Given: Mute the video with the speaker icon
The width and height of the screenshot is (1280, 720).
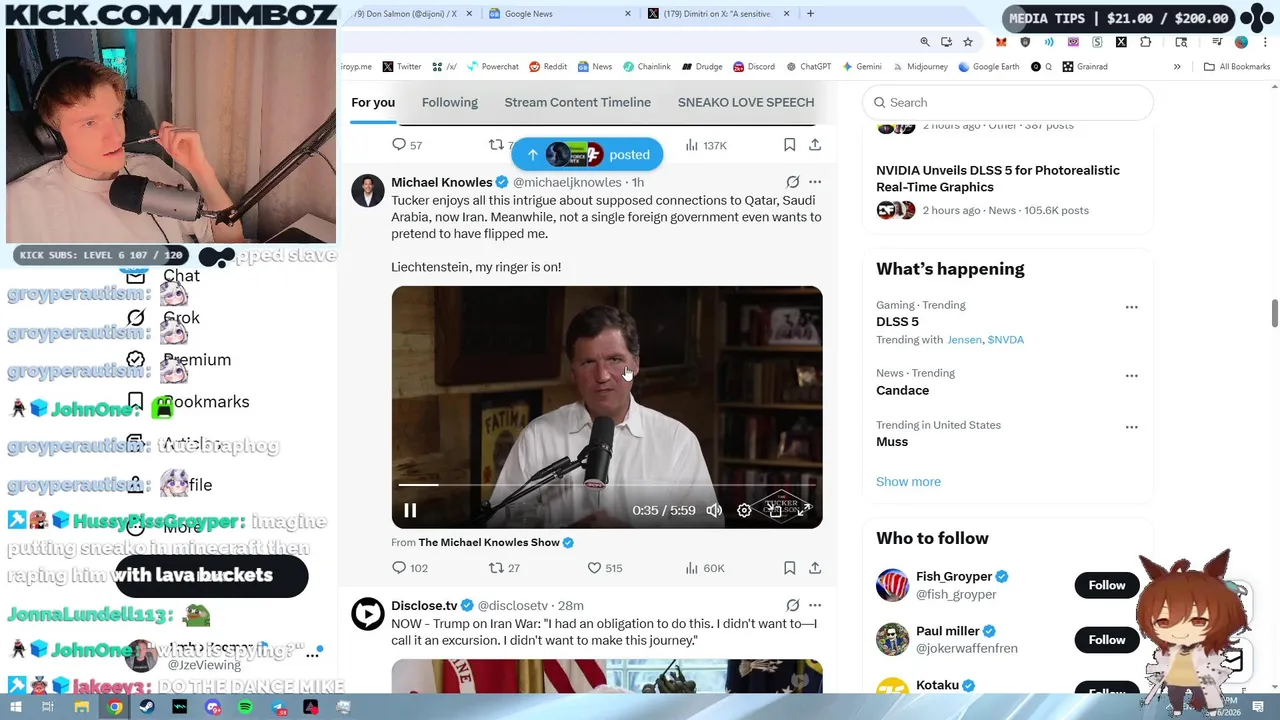Looking at the screenshot, I should (714, 510).
